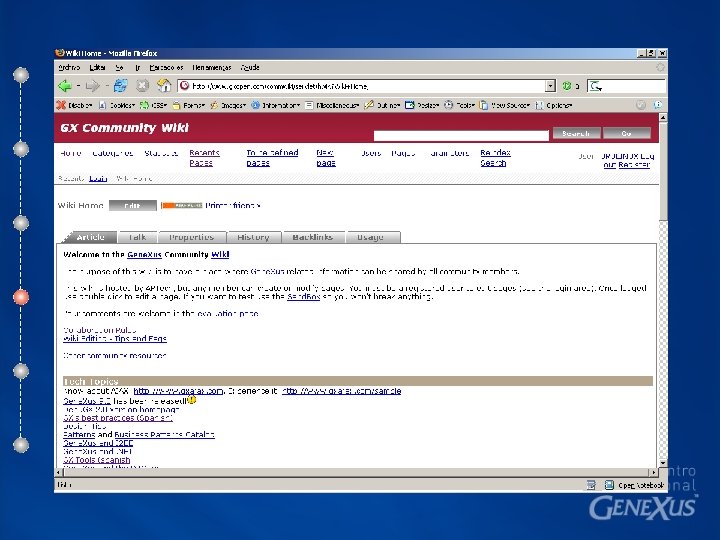Click the Register link
The height and width of the screenshot is (540, 720).
pyautogui.click(x=634, y=165)
